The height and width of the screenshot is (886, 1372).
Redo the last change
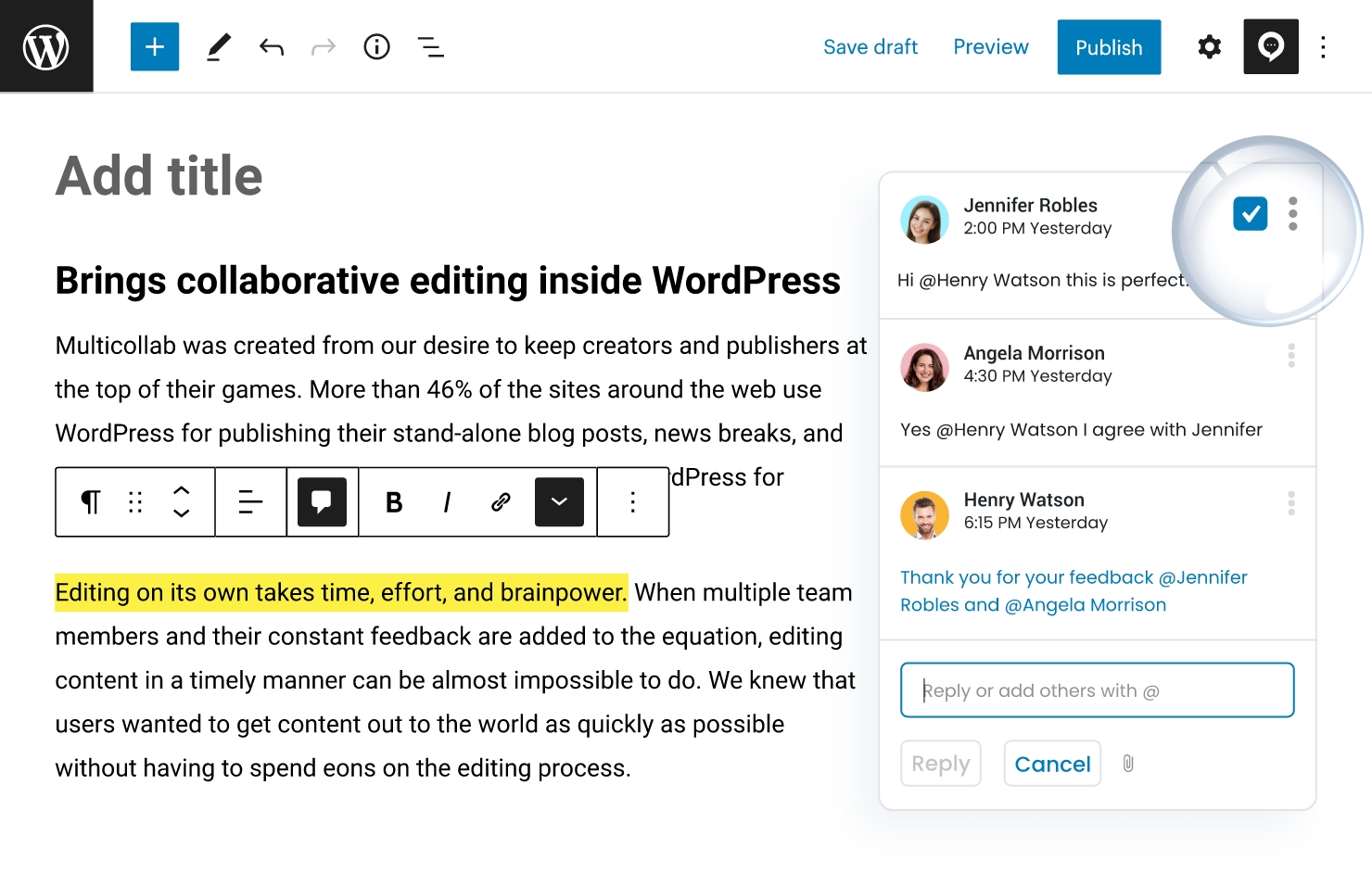click(x=324, y=46)
